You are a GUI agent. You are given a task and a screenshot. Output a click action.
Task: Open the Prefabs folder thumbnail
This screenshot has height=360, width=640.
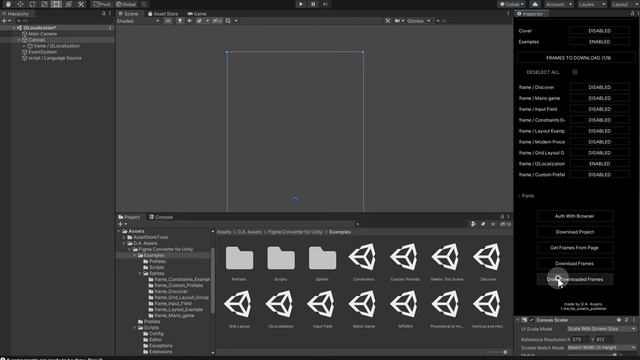click(x=239, y=258)
